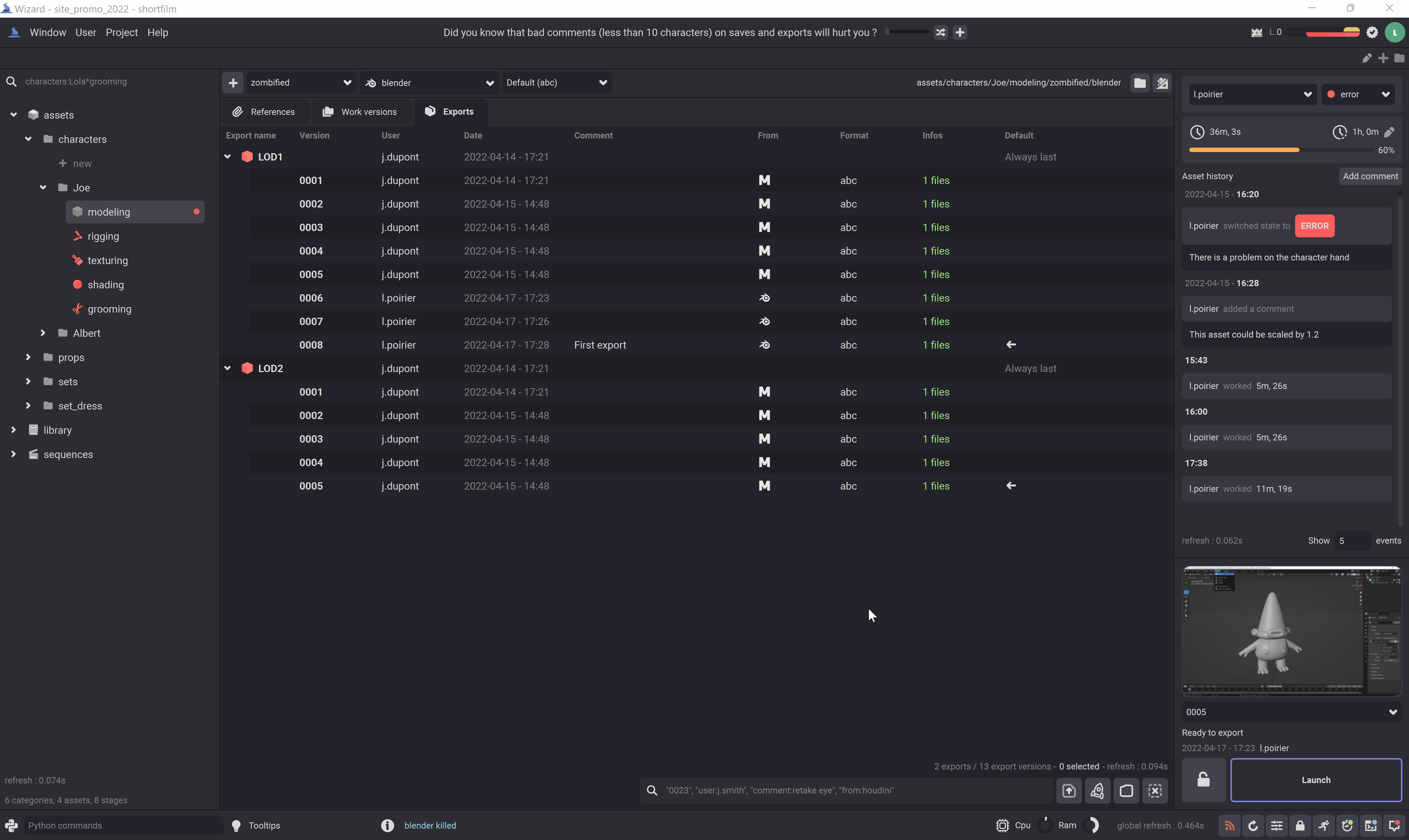Switch to the References tab
This screenshot has height=840, width=1409.
pos(265,112)
